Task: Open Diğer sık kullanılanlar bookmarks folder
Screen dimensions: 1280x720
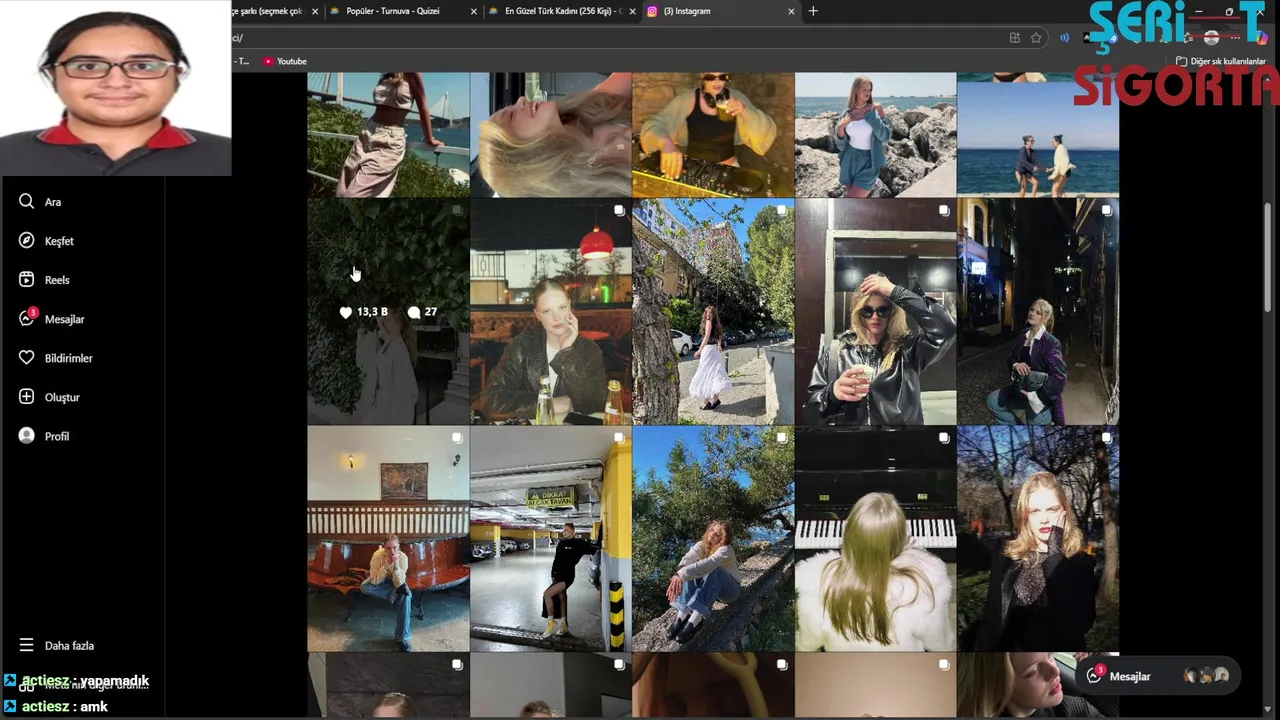Action: [x=1220, y=61]
